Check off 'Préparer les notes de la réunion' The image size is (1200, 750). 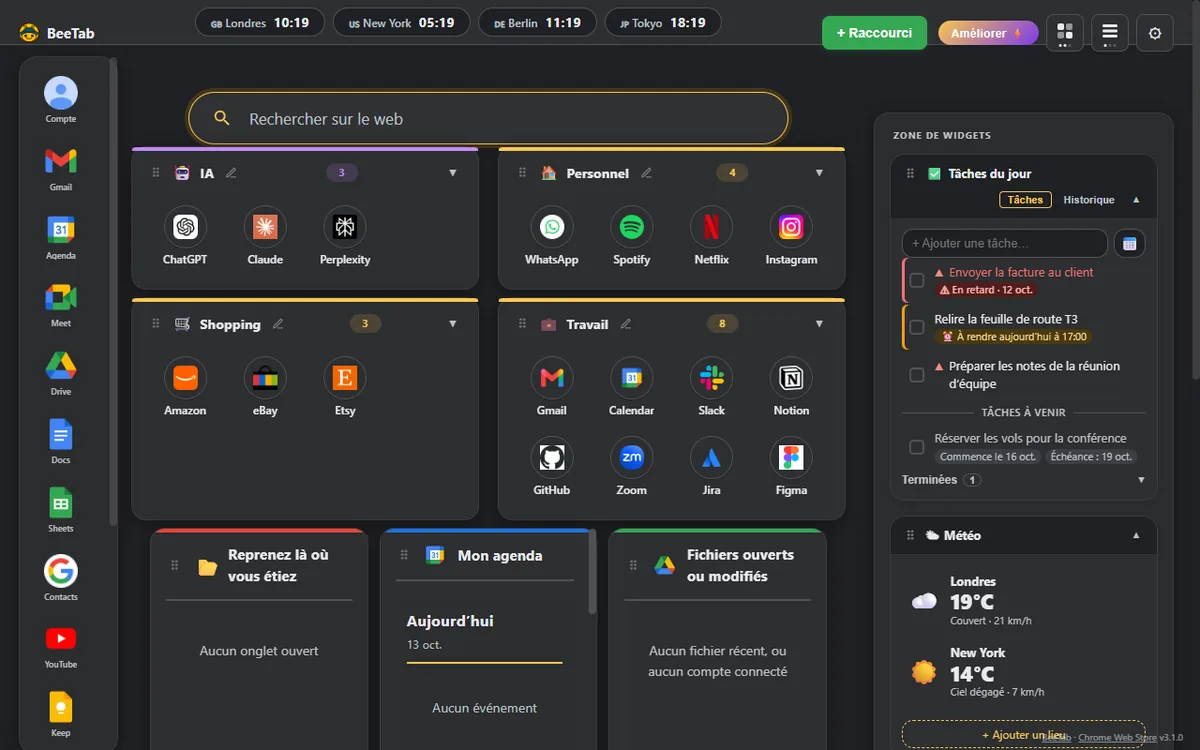916,375
